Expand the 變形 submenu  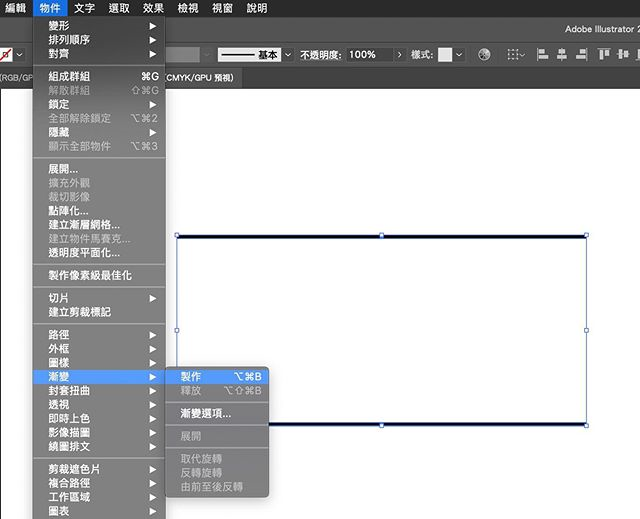99,26
